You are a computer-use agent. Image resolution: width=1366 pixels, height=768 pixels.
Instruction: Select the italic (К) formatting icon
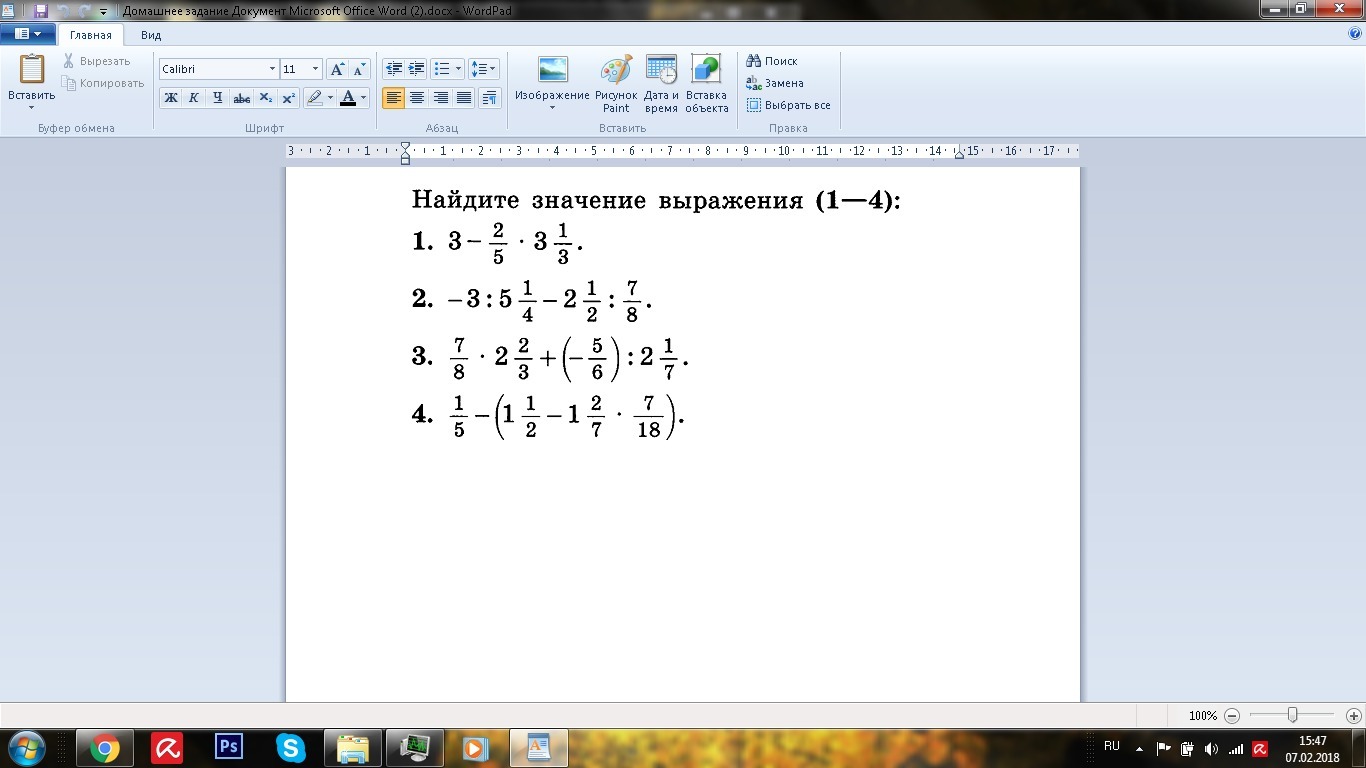[x=193, y=98]
